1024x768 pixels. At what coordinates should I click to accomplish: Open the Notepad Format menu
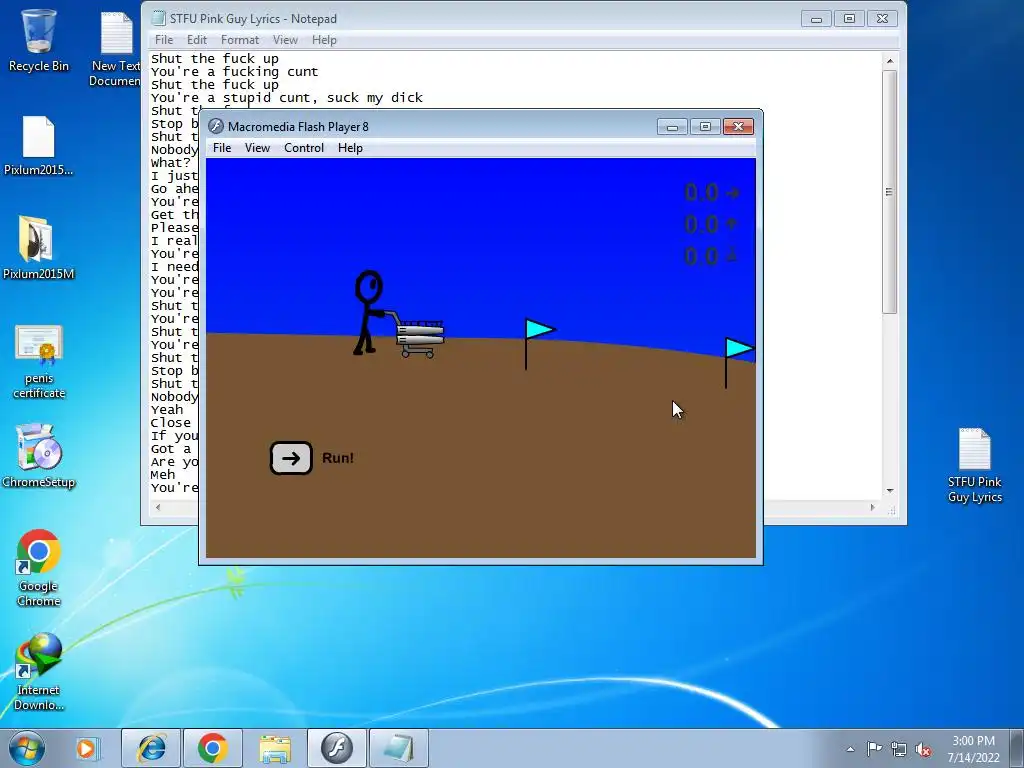(240, 40)
